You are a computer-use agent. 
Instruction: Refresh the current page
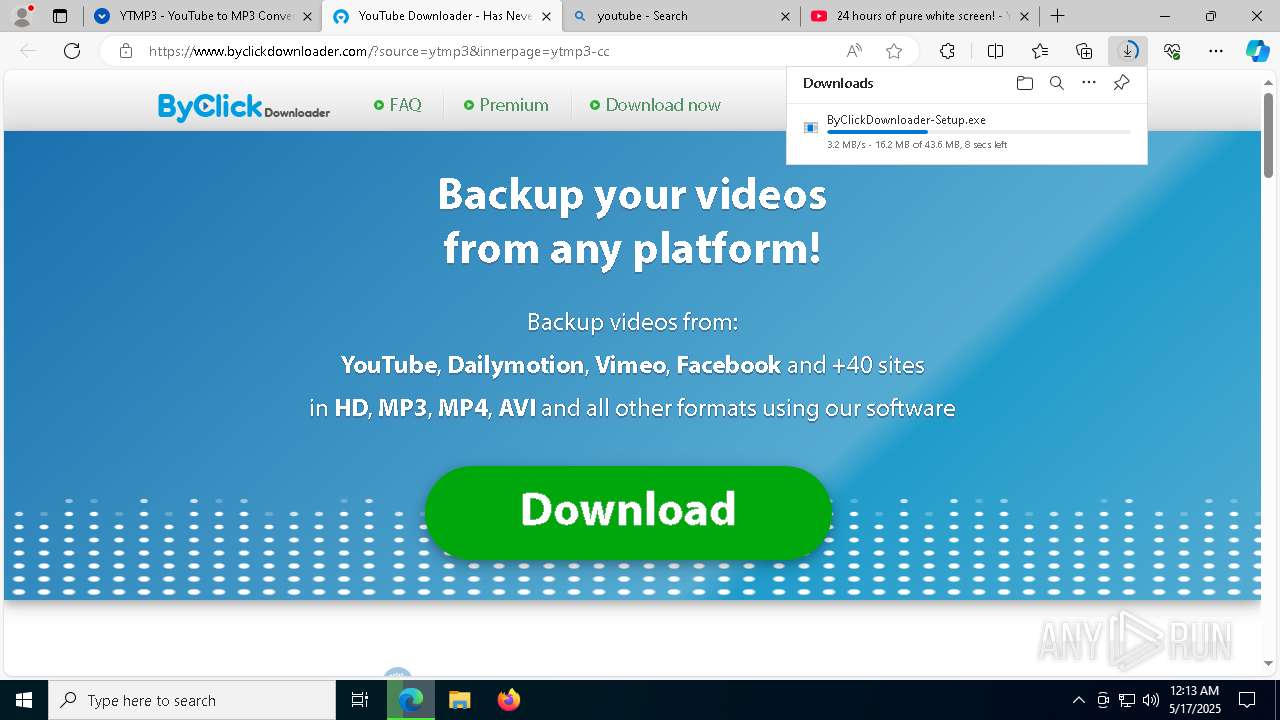[x=72, y=51]
